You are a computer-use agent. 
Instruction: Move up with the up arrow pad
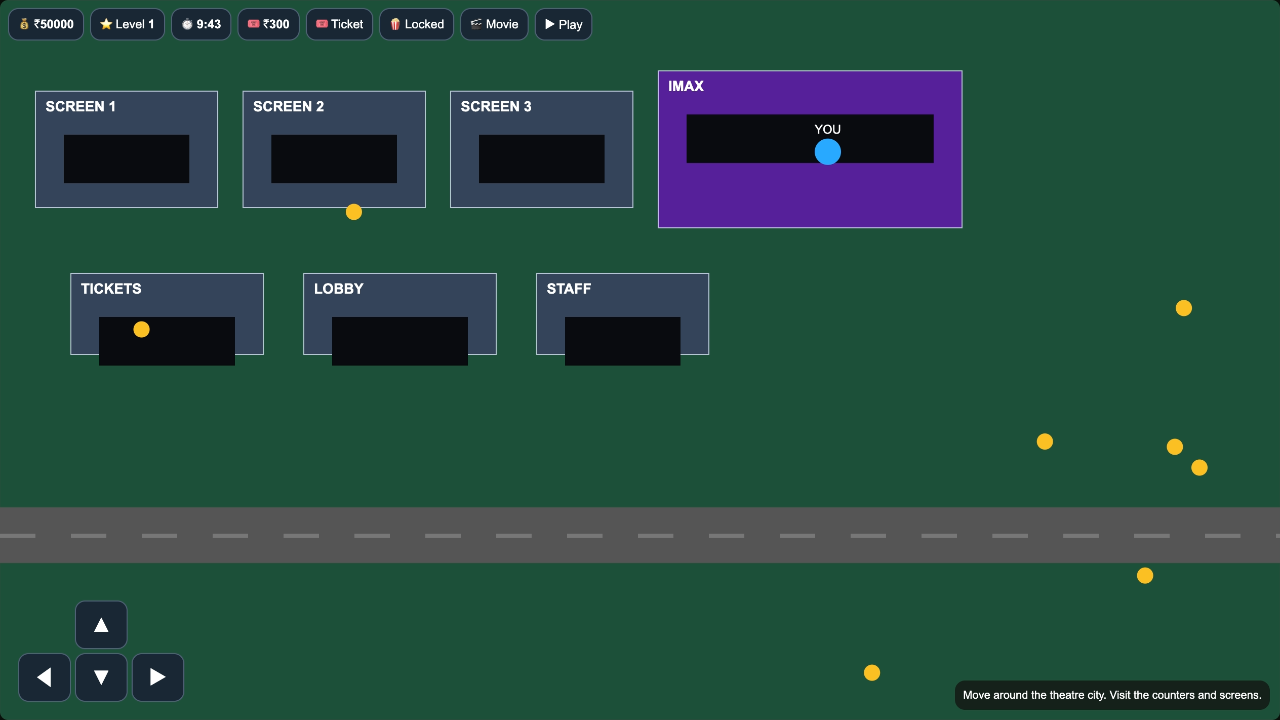coord(101,625)
